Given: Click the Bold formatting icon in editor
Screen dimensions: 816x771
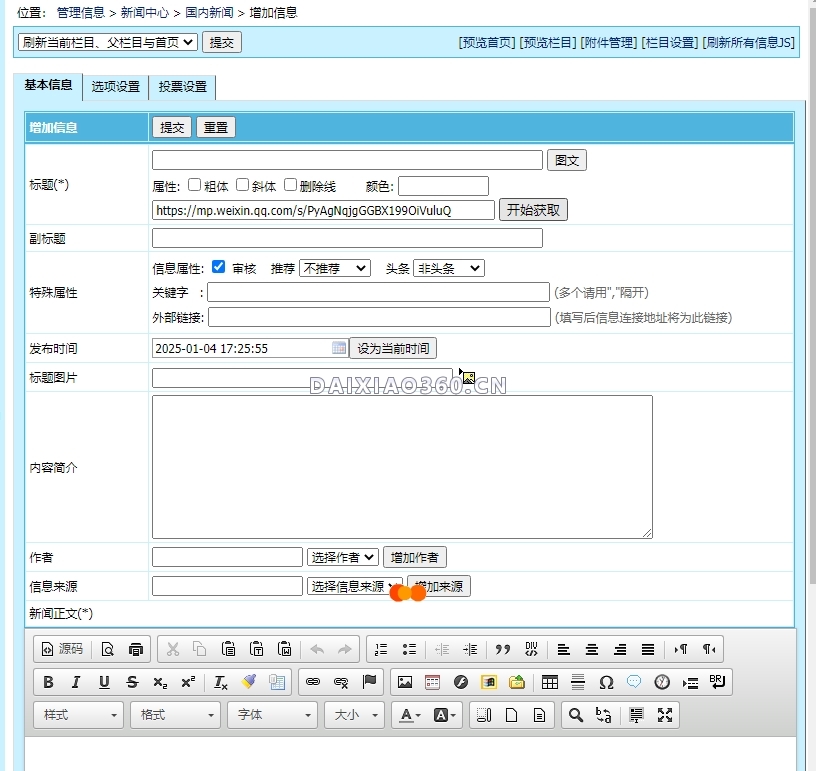Looking at the screenshot, I should [x=48, y=682].
